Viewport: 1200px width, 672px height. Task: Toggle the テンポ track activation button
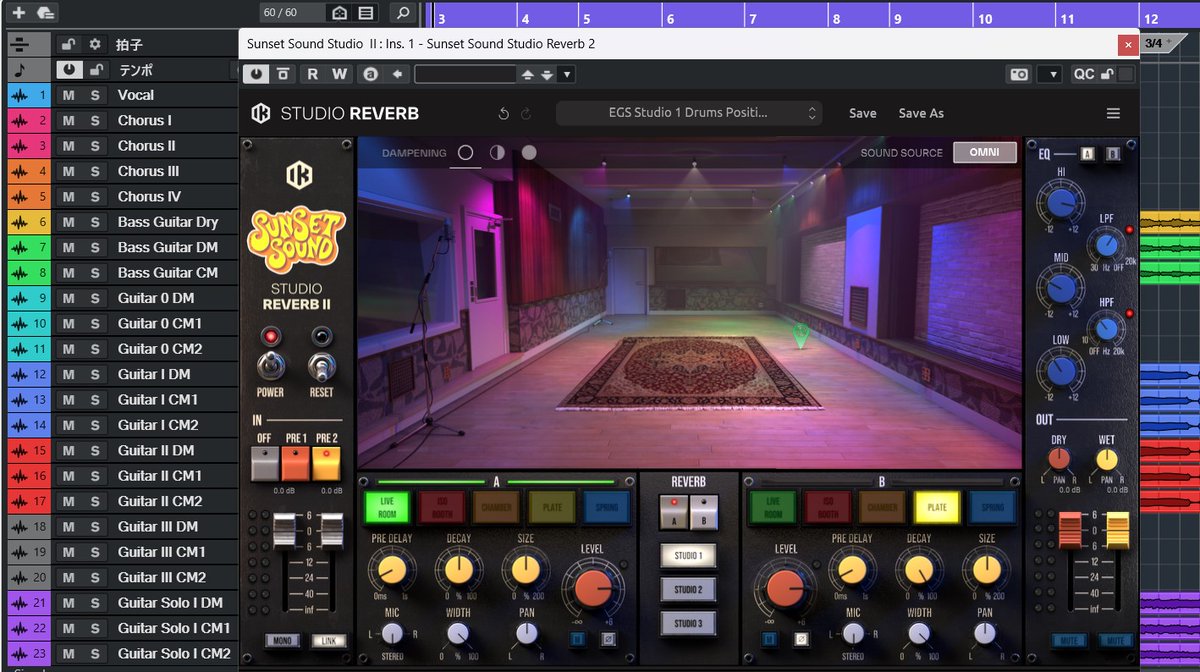(69, 69)
